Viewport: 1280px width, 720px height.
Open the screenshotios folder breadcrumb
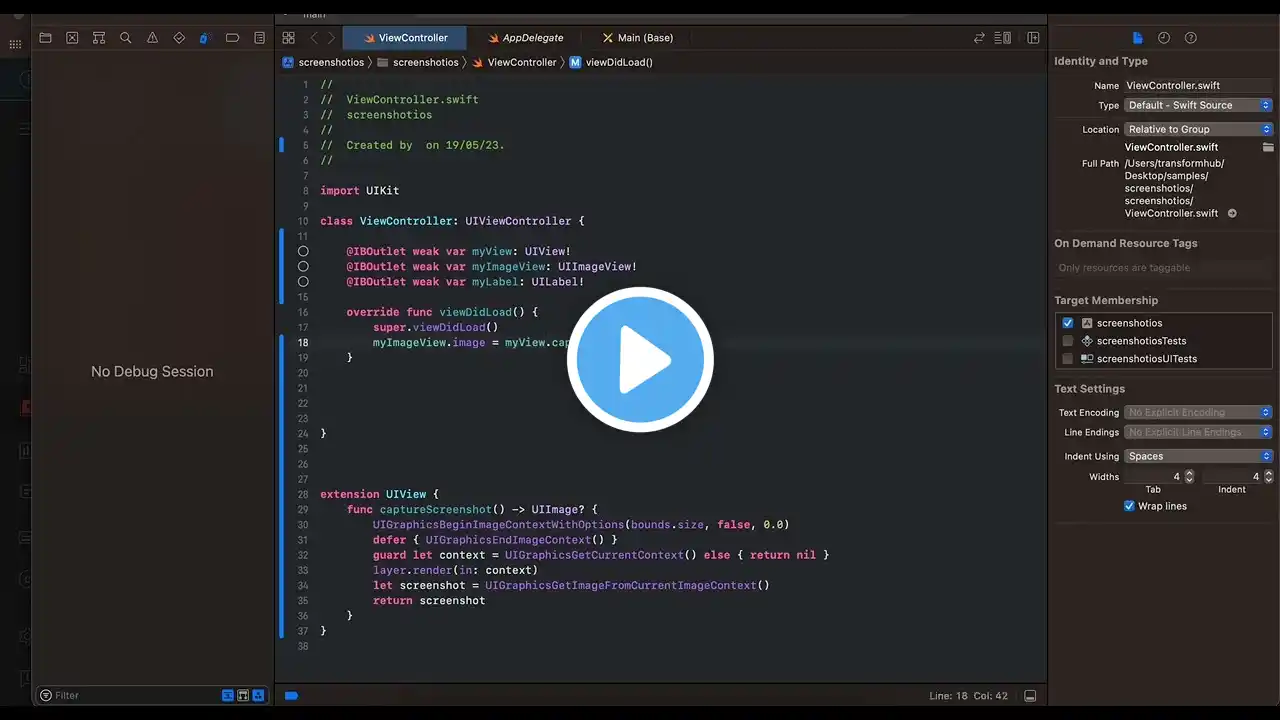coord(417,62)
